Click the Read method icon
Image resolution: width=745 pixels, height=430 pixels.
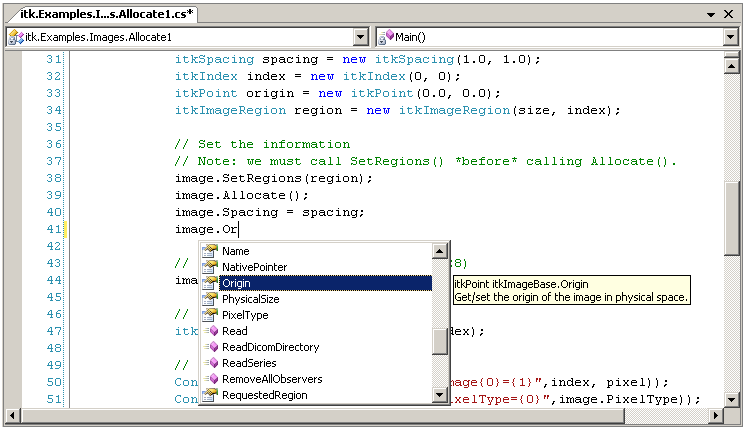pos(210,331)
